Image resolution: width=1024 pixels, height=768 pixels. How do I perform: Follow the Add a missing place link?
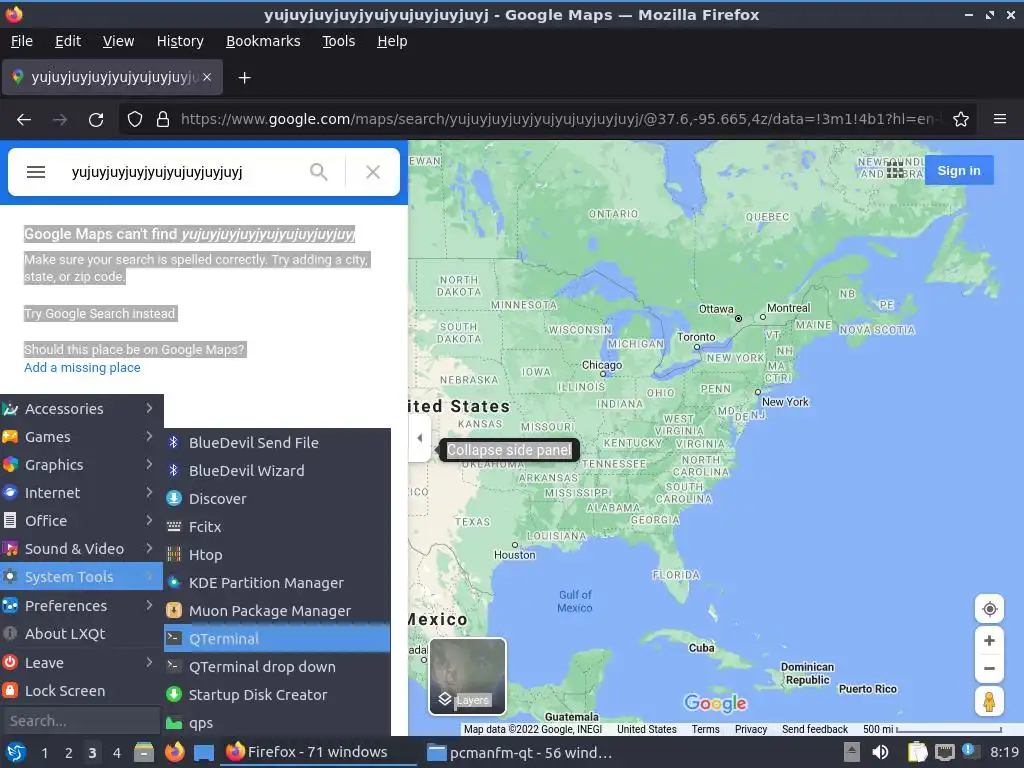pyautogui.click(x=82, y=368)
